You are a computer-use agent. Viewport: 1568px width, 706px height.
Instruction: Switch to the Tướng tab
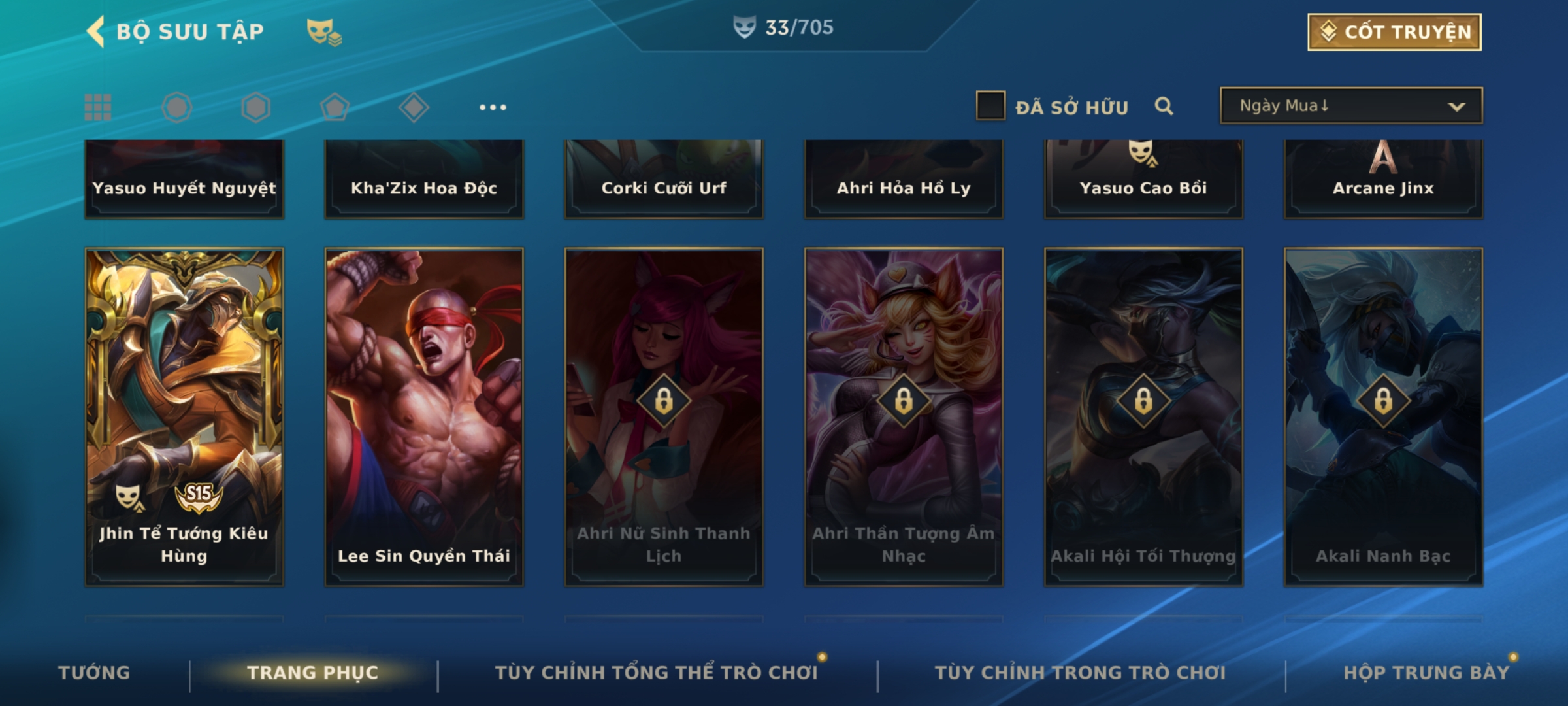tap(94, 673)
